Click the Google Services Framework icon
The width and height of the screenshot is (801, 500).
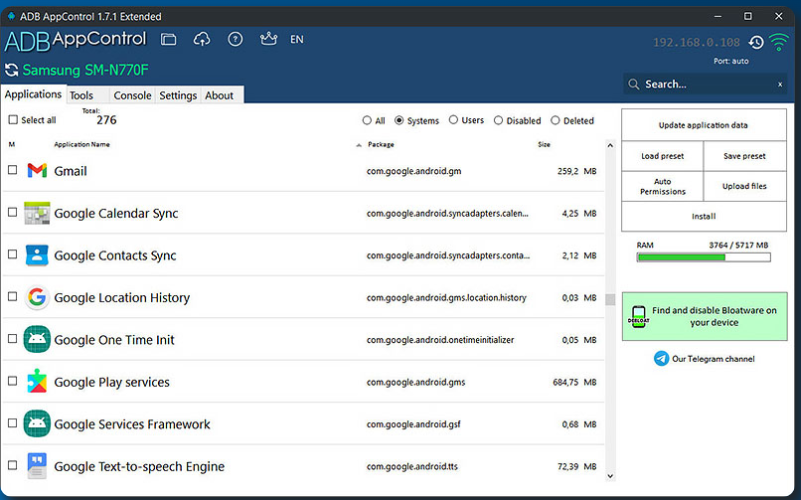point(37,423)
